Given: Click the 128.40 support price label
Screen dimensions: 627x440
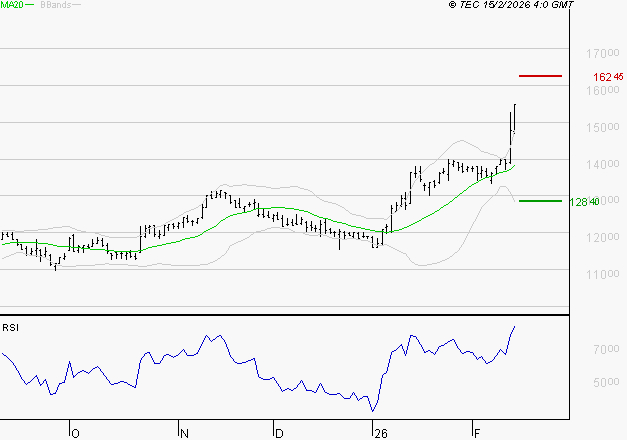Looking at the screenshot, I should pos(583,202).
